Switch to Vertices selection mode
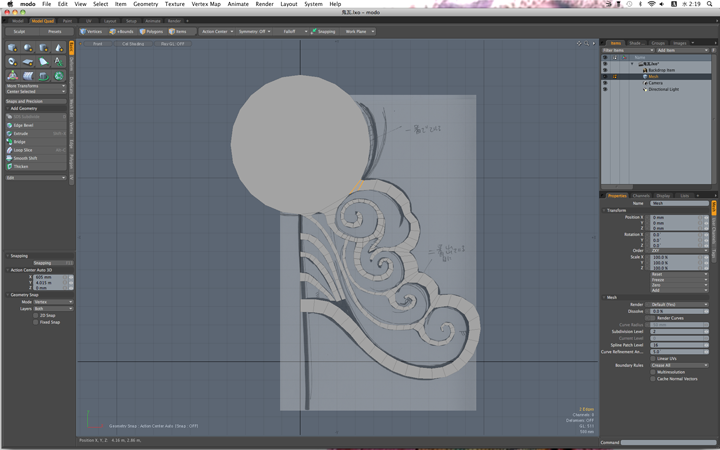Screen dimensions: 720x450 (x=91, y=31)
